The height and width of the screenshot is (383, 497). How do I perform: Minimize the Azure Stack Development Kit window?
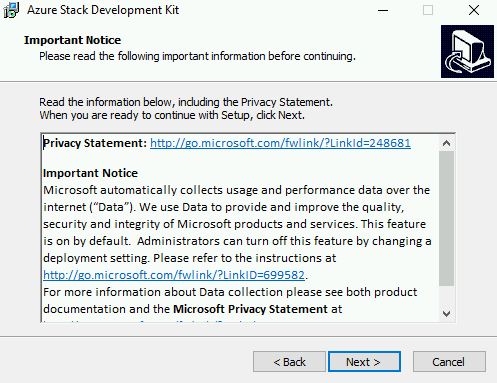tap(383, 10)
